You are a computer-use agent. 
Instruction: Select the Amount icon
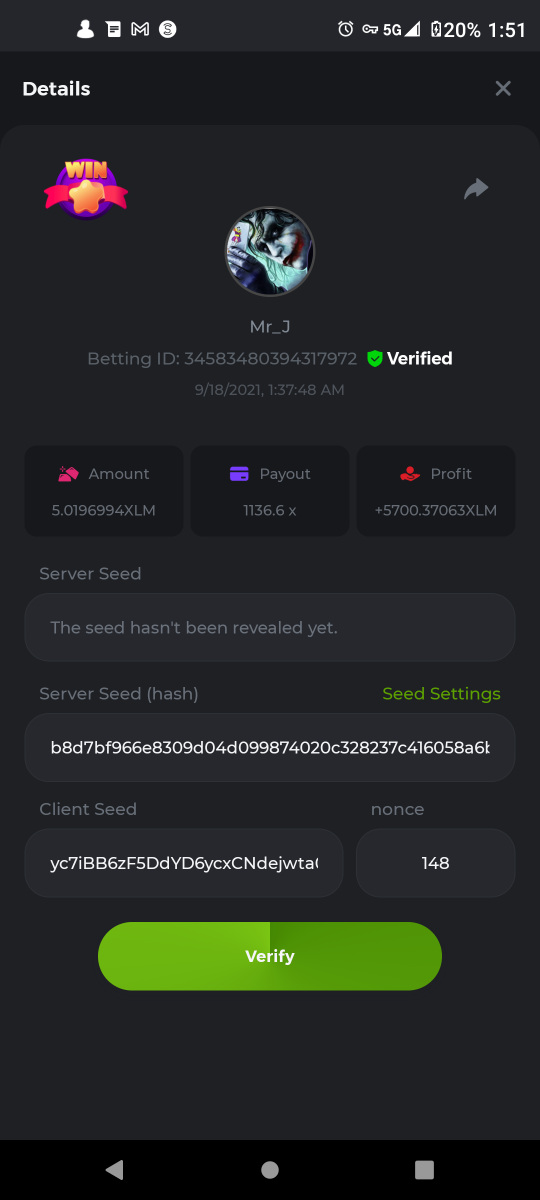coord(69,474)
